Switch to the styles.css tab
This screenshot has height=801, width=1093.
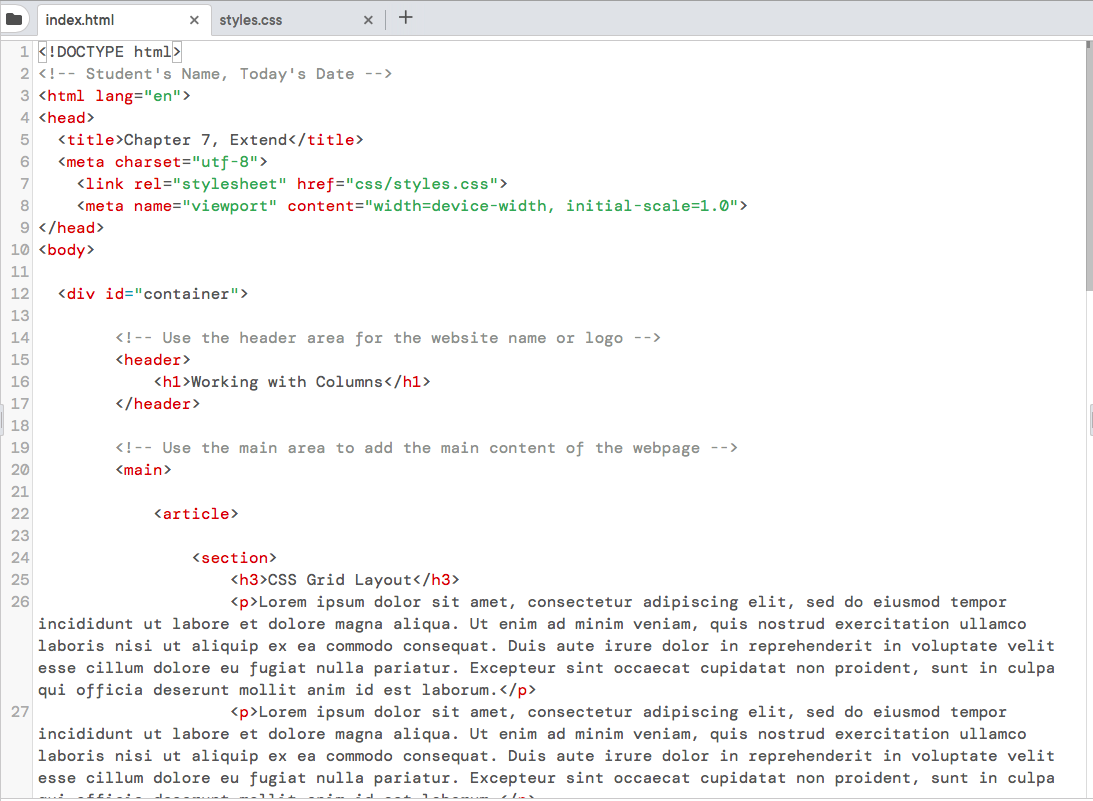252,18
